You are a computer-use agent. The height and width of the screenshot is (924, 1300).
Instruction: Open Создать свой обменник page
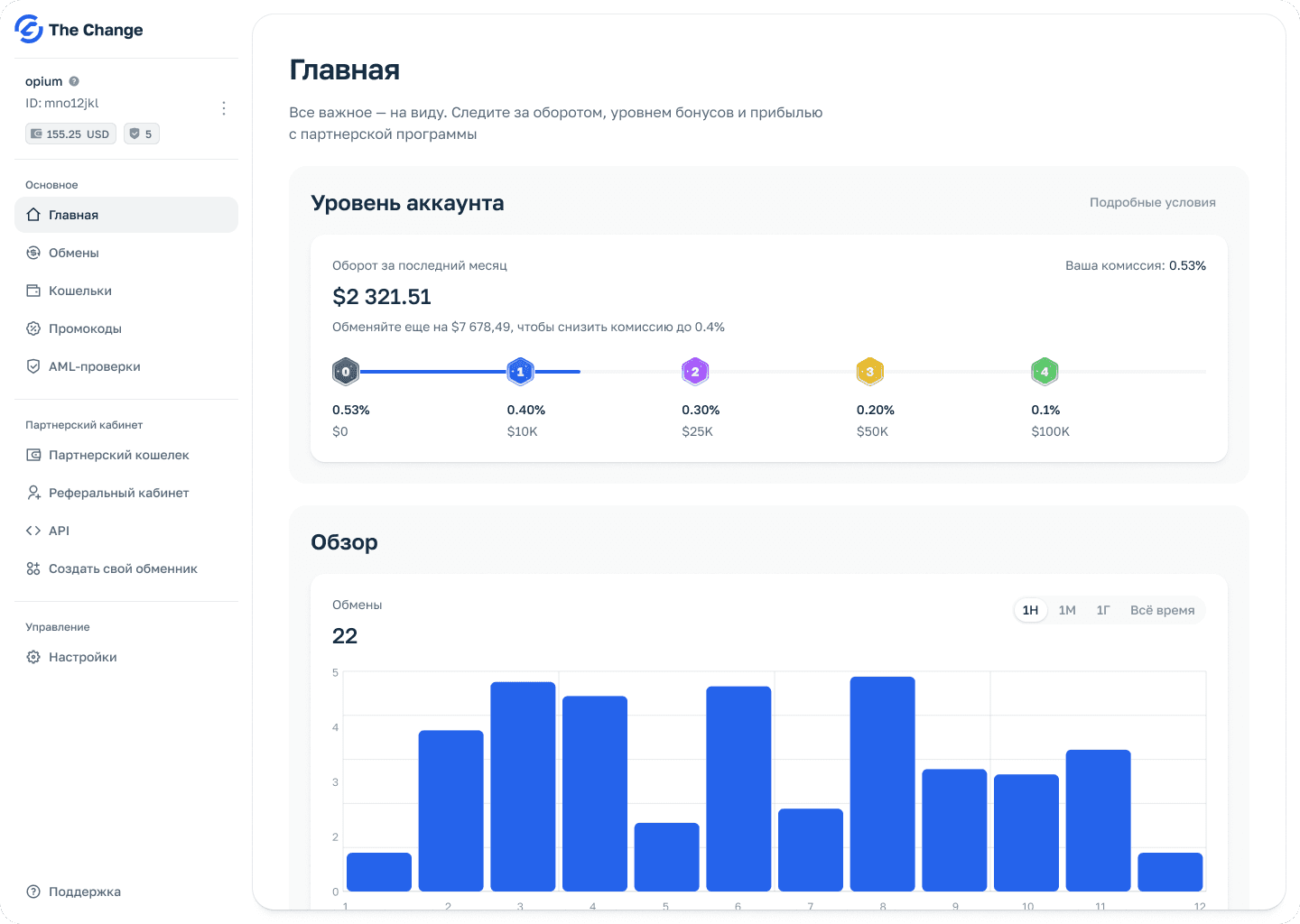click(x=126, y=568)
